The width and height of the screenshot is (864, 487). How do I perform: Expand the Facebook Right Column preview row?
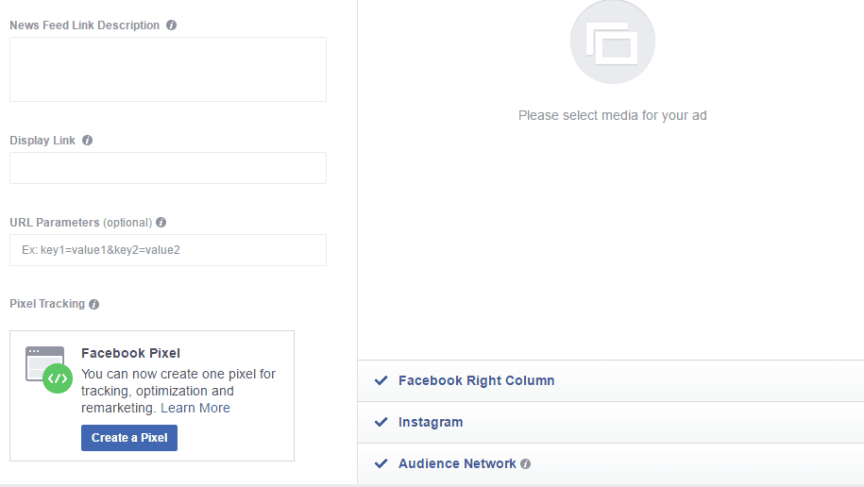point(611,381)
